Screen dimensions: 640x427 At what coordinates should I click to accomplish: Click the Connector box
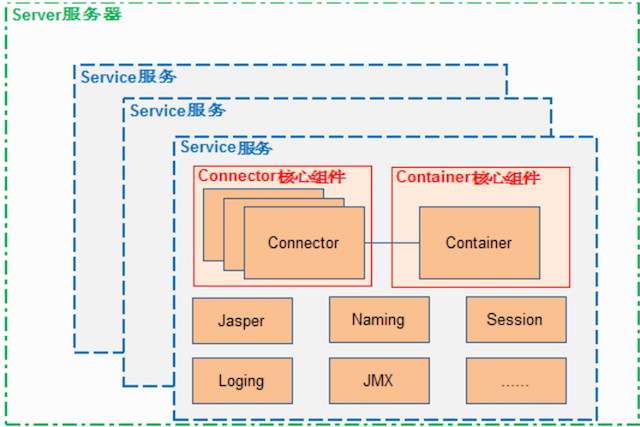(304, 243)
